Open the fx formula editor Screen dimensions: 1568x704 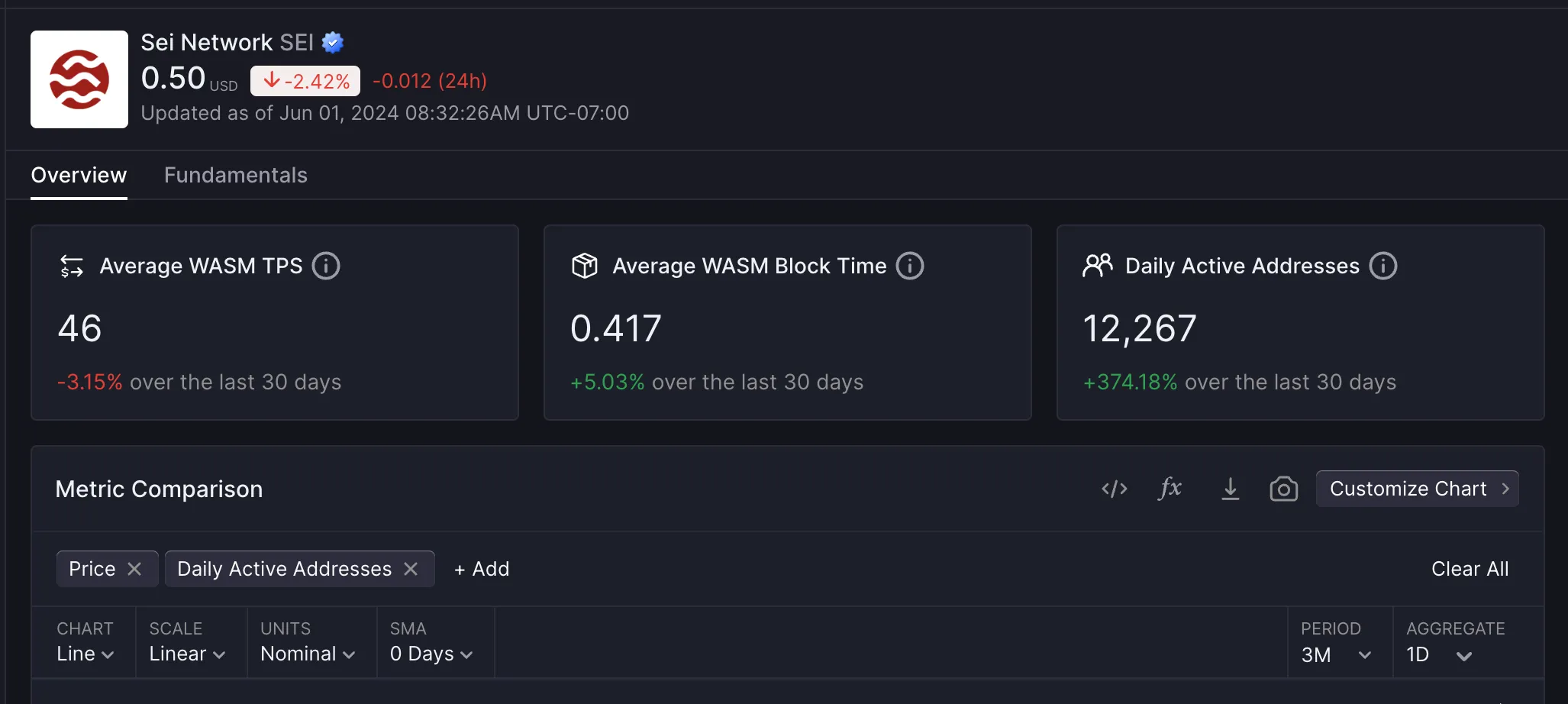tap(1170, 488)
